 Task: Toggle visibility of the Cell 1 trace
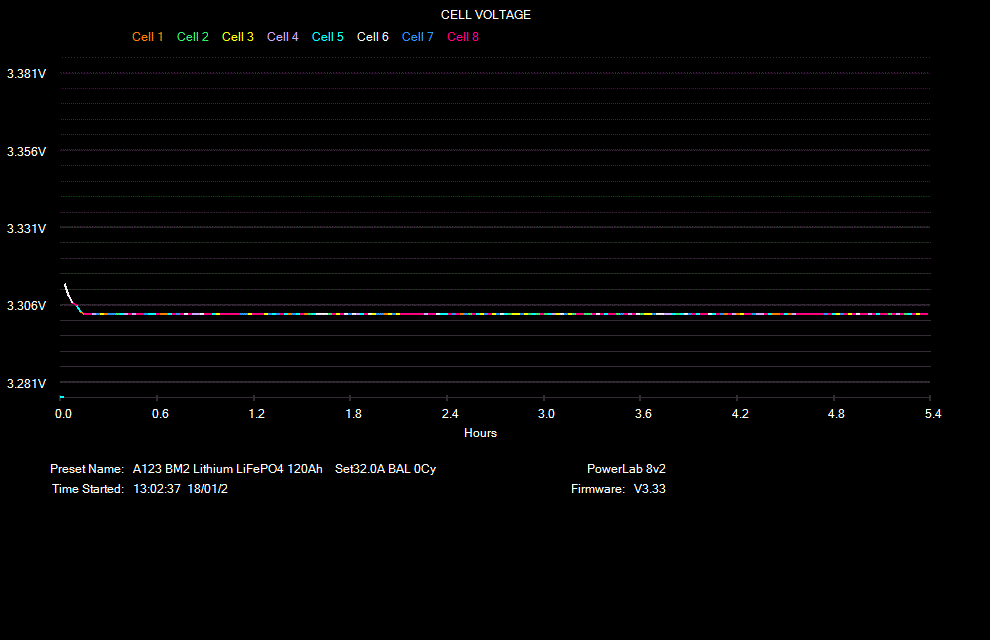coord(148,36)
